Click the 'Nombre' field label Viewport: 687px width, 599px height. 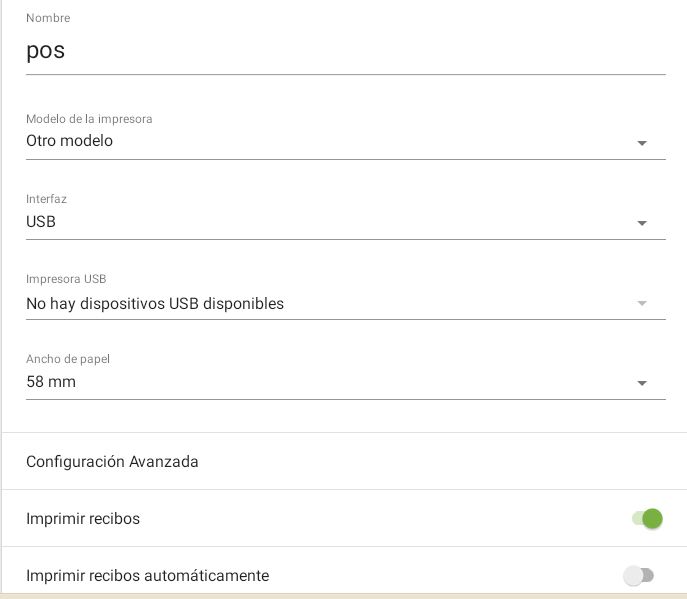(48, 18)
